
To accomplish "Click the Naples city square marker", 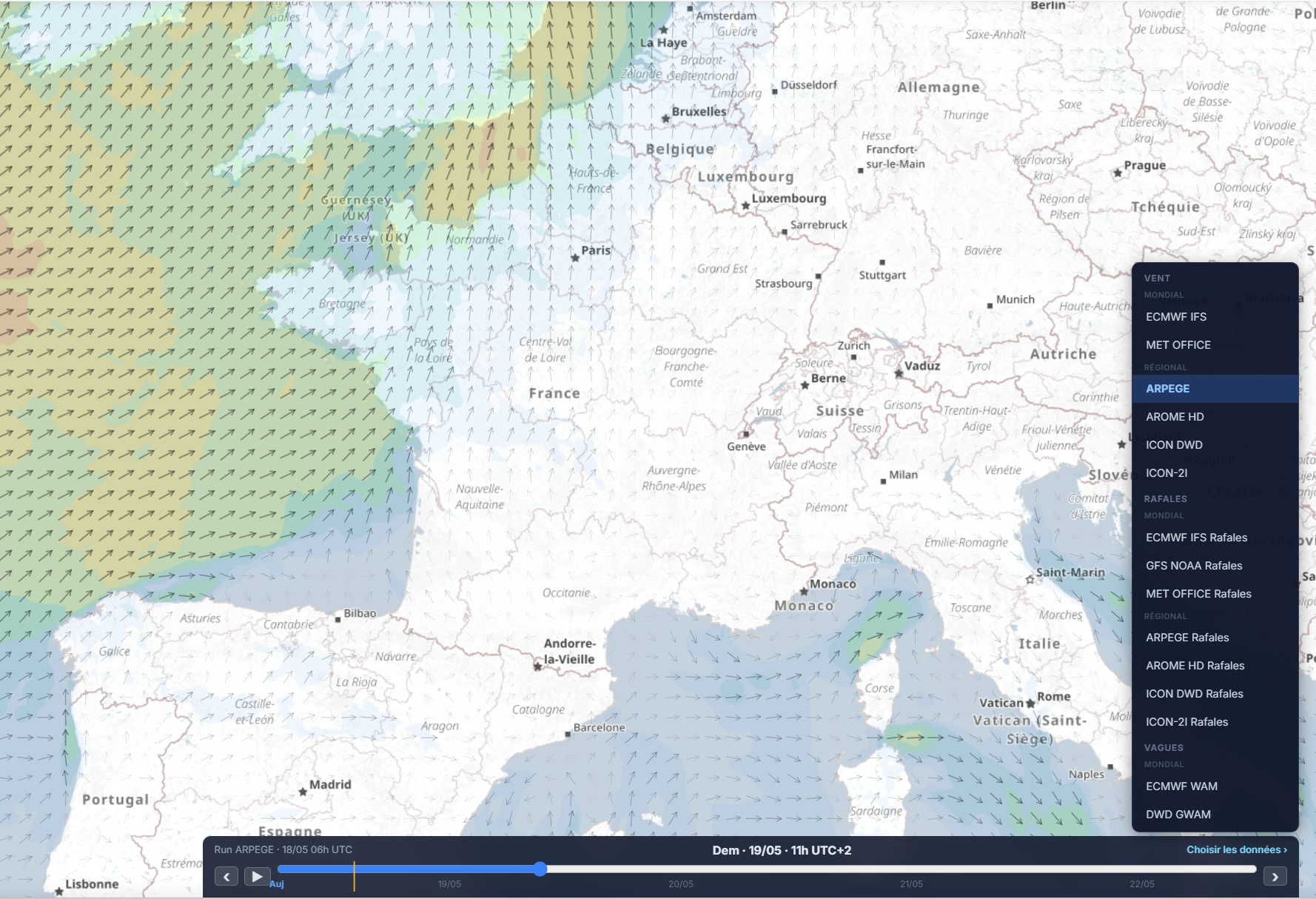I will (1110, 767).
